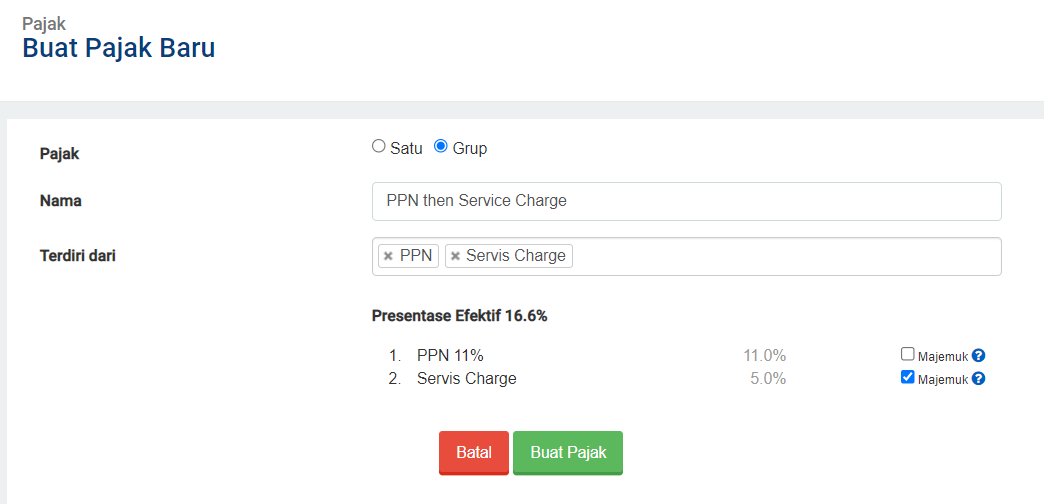This screenshot has width=1044, height=504.
Task: Click the PPN 11% list item
Action: pyautogui.click(x=450, y=356)
